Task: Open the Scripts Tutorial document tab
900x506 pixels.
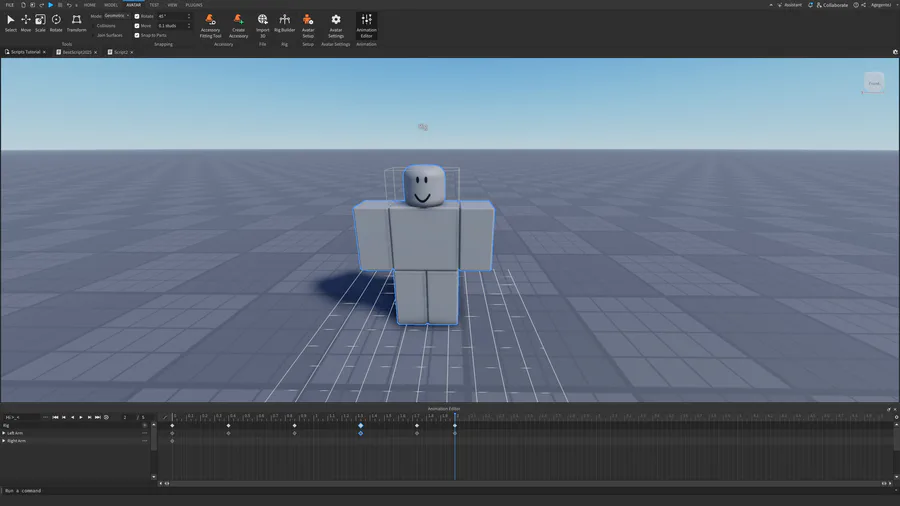Action: 25,52
